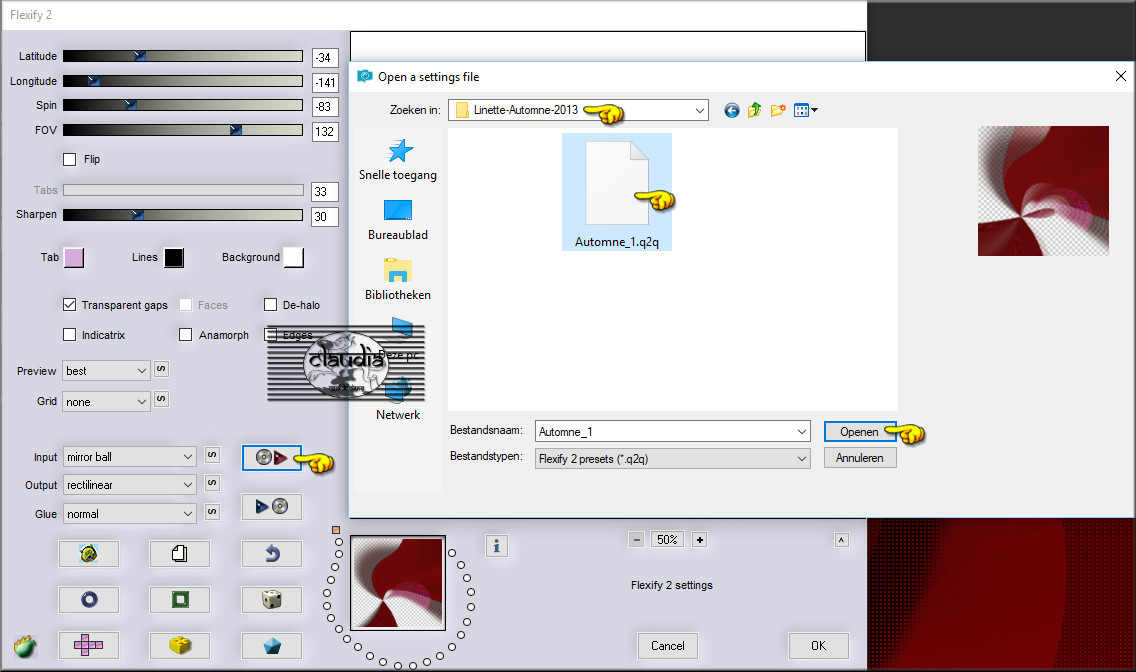
Task: Open the Preview quality dropdown
Action: tap(106, 371)
